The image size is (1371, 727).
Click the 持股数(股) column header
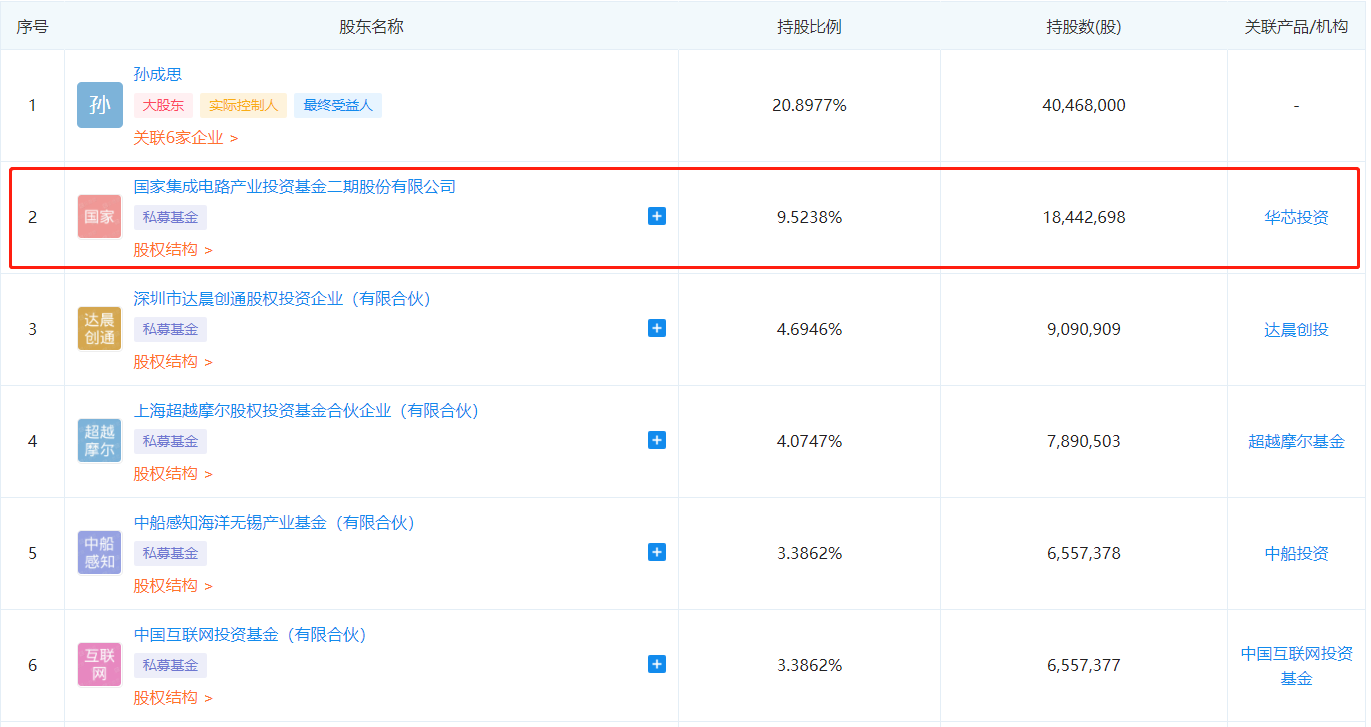(x=1084, y=27)
